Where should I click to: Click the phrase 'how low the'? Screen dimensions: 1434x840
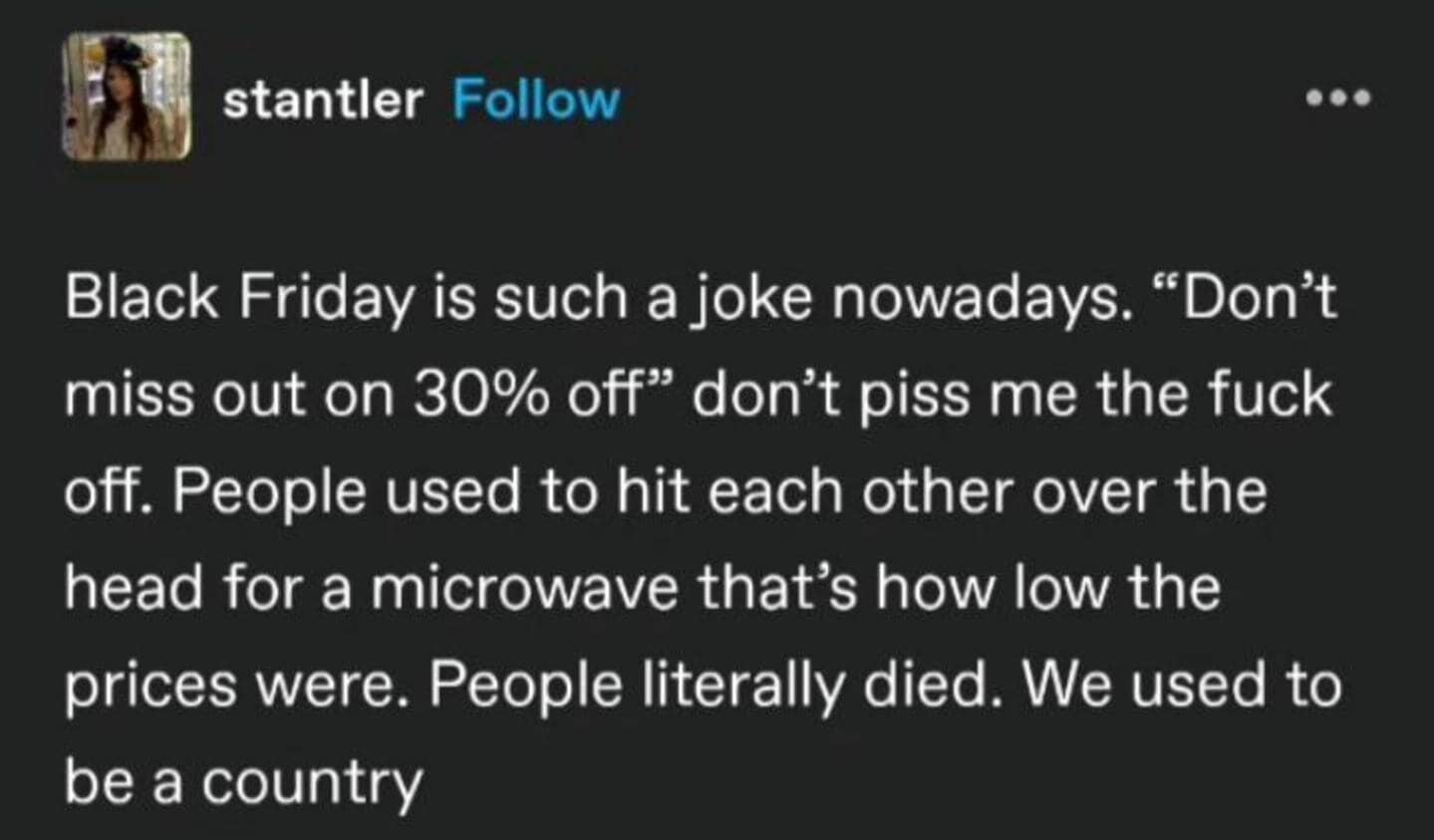[x=1047, y=589]
